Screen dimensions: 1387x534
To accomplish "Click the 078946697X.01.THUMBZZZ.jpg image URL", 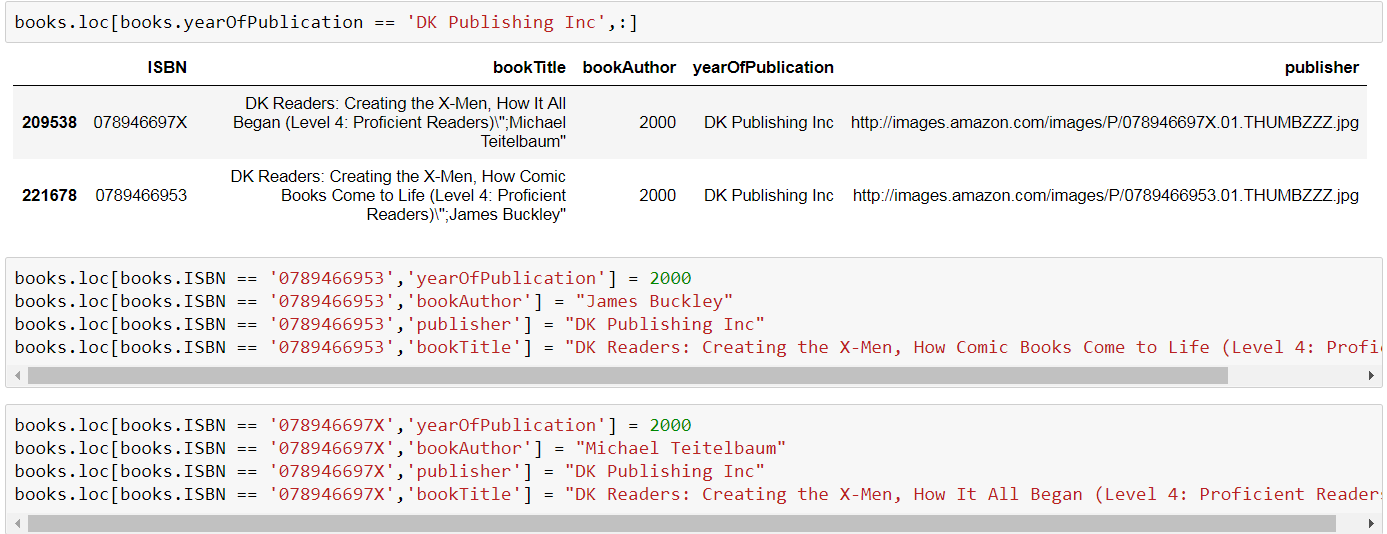I will click(x=1105, y=122).
